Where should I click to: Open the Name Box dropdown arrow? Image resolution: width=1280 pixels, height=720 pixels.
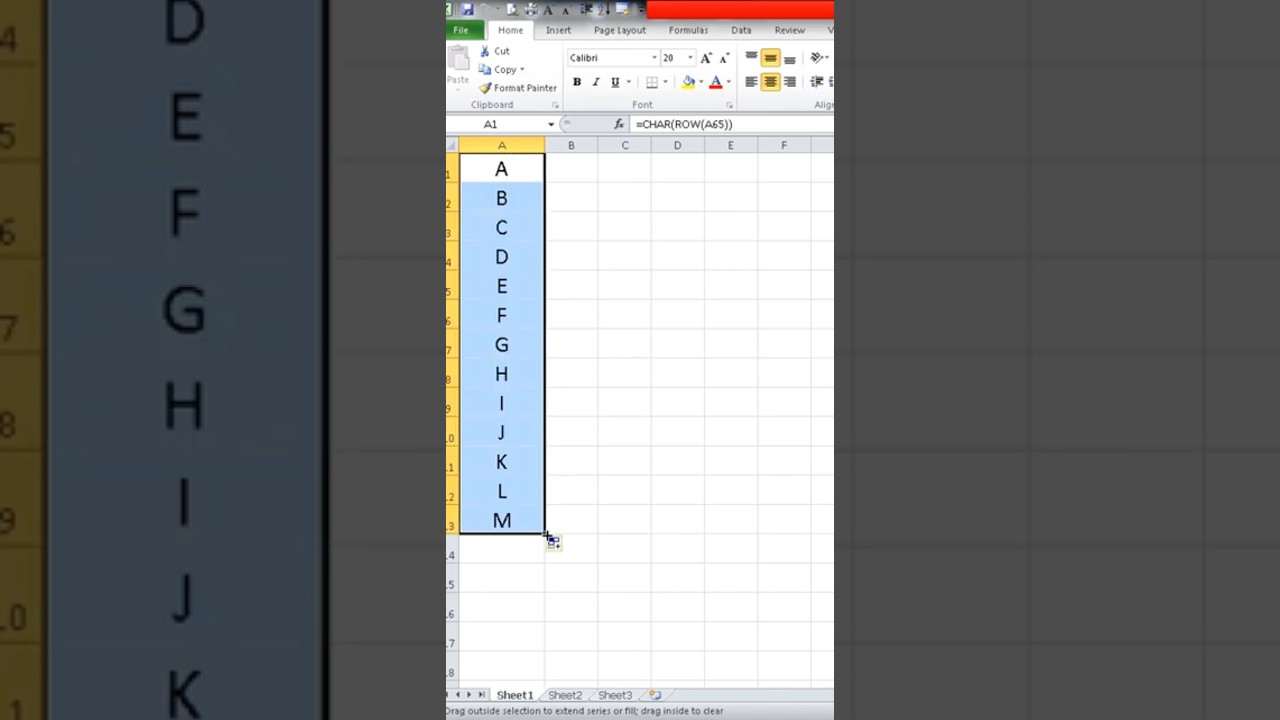point(551,124)
